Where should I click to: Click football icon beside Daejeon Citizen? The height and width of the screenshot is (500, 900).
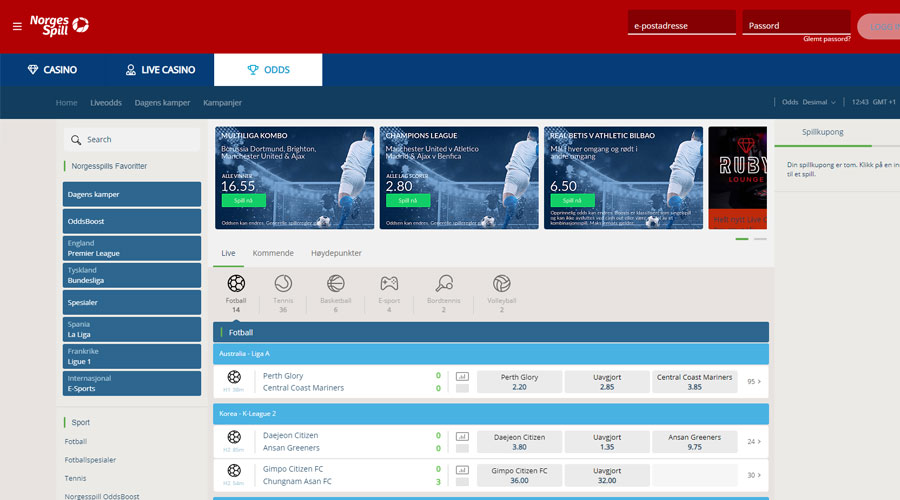point(234,437)
